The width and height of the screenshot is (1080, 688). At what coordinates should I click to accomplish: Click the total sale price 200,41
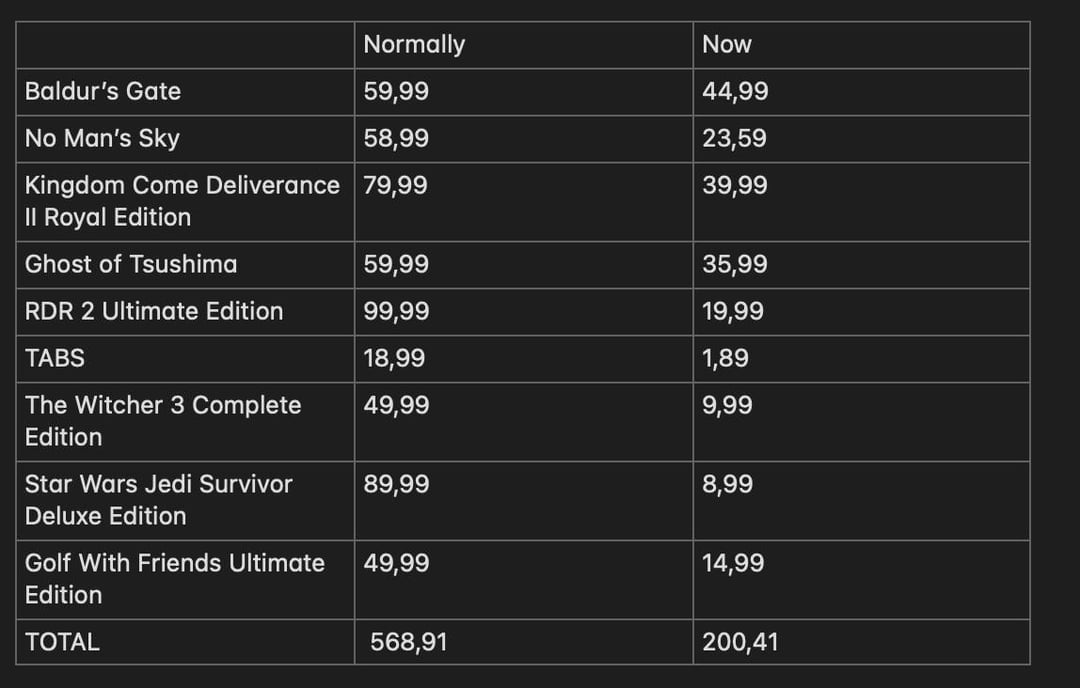click(x=740, y=642)
